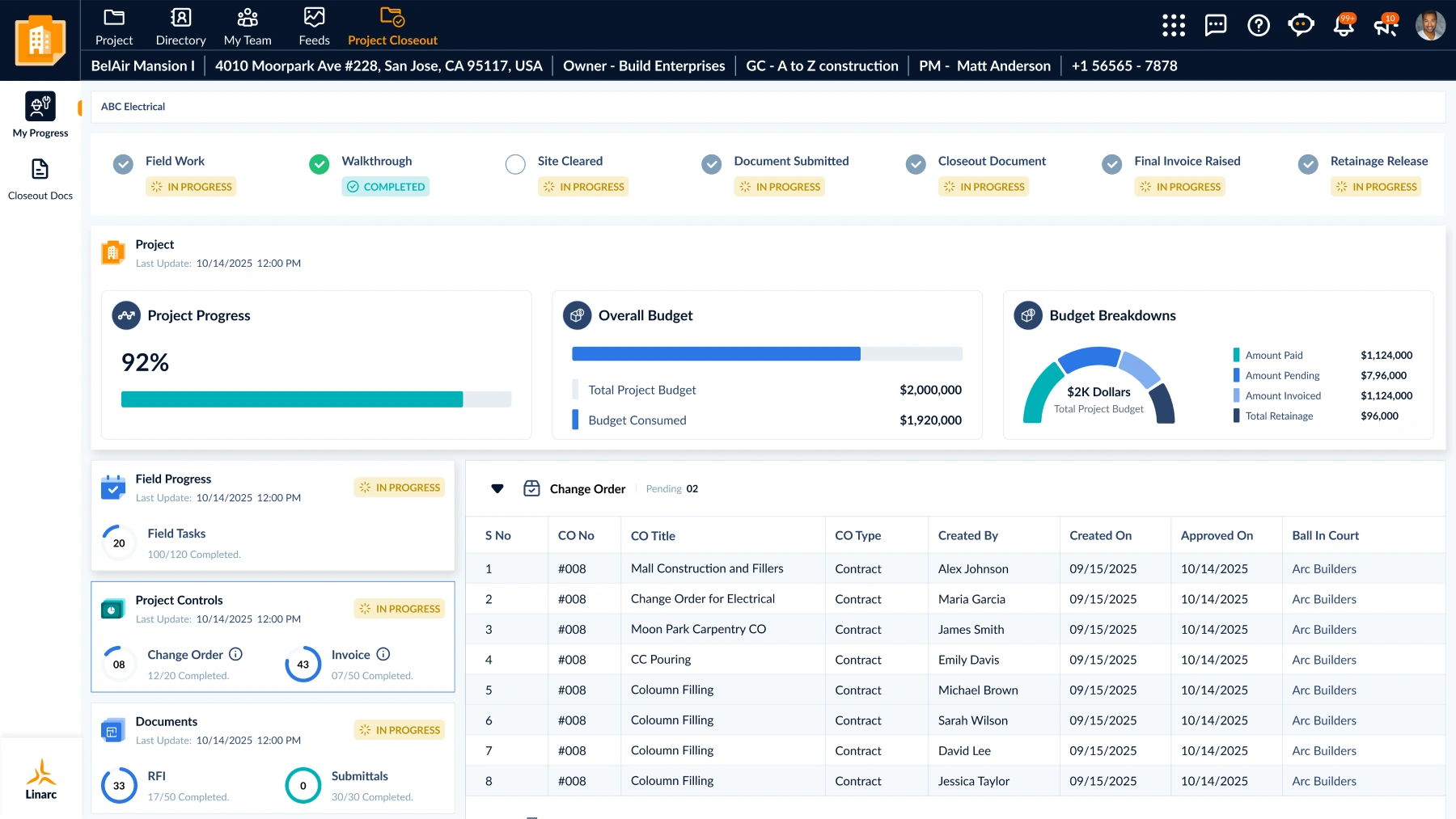
Task: Open Closeout Docs in sidebar
Action: coord(40,179)
